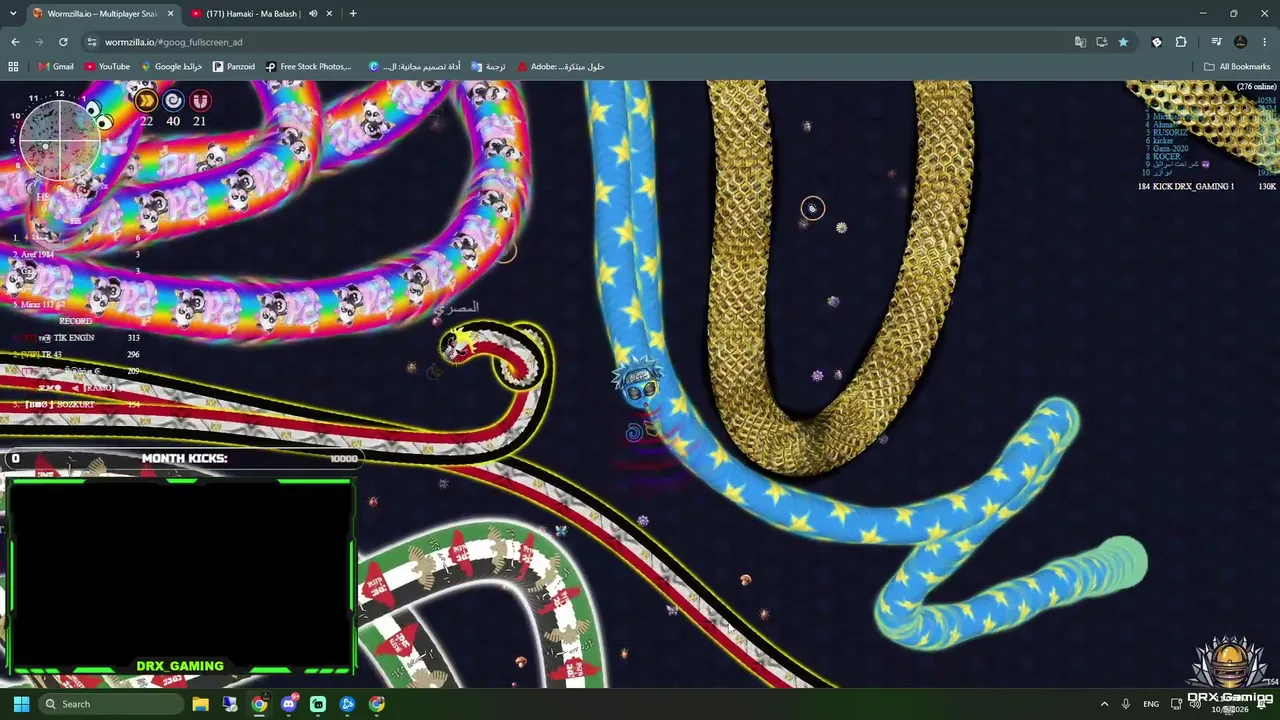
Task: Activate the spiral ability icon showing 40
Action: click(173, 101)
